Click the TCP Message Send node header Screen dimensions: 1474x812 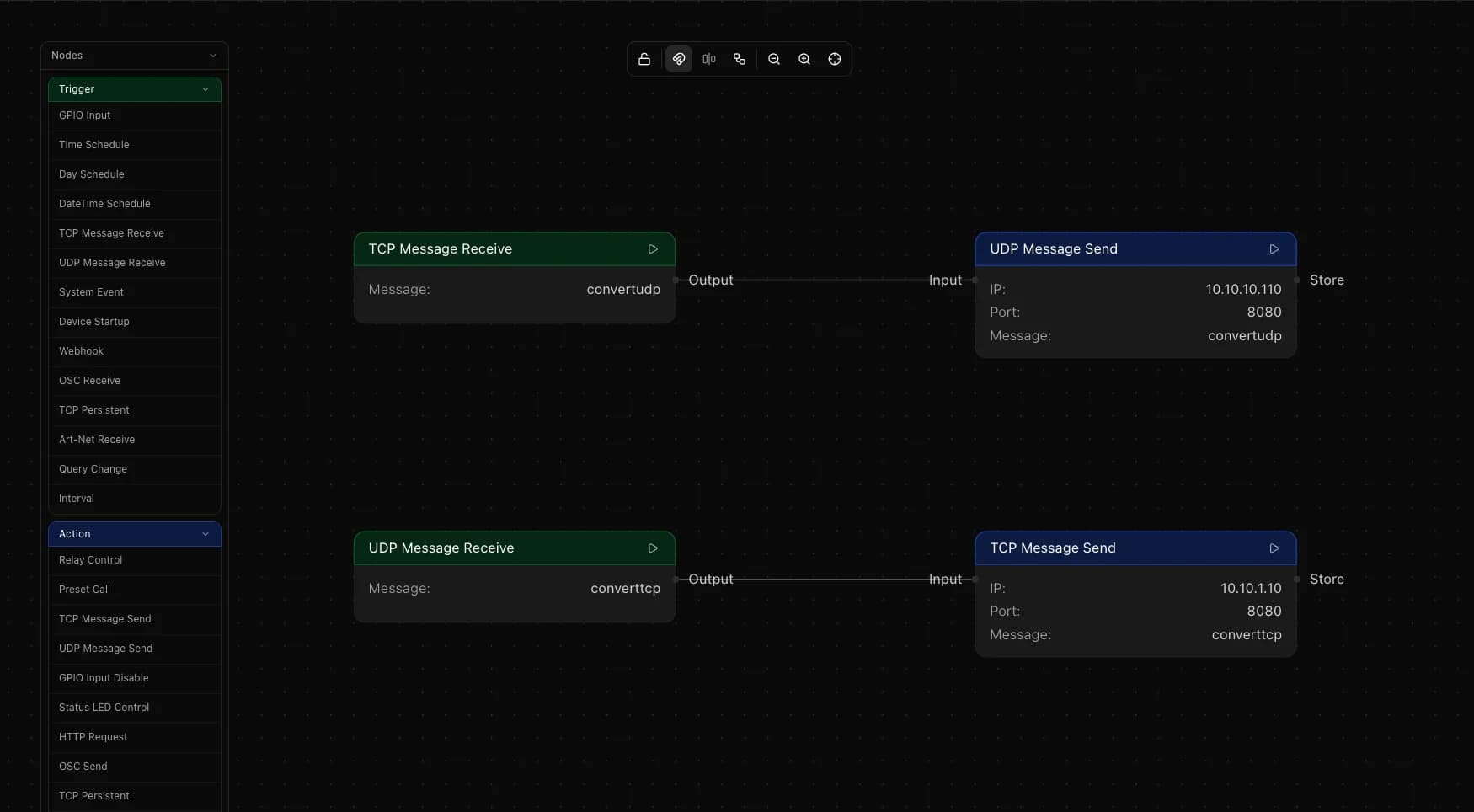1135,548
